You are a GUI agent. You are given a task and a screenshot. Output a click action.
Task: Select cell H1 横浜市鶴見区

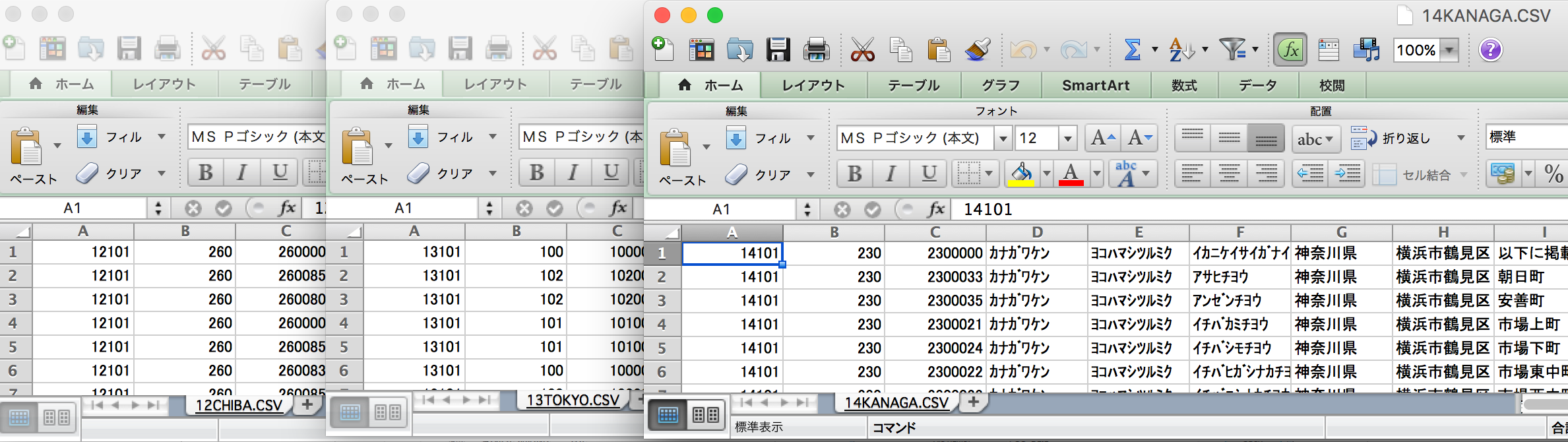[1443, 253]
